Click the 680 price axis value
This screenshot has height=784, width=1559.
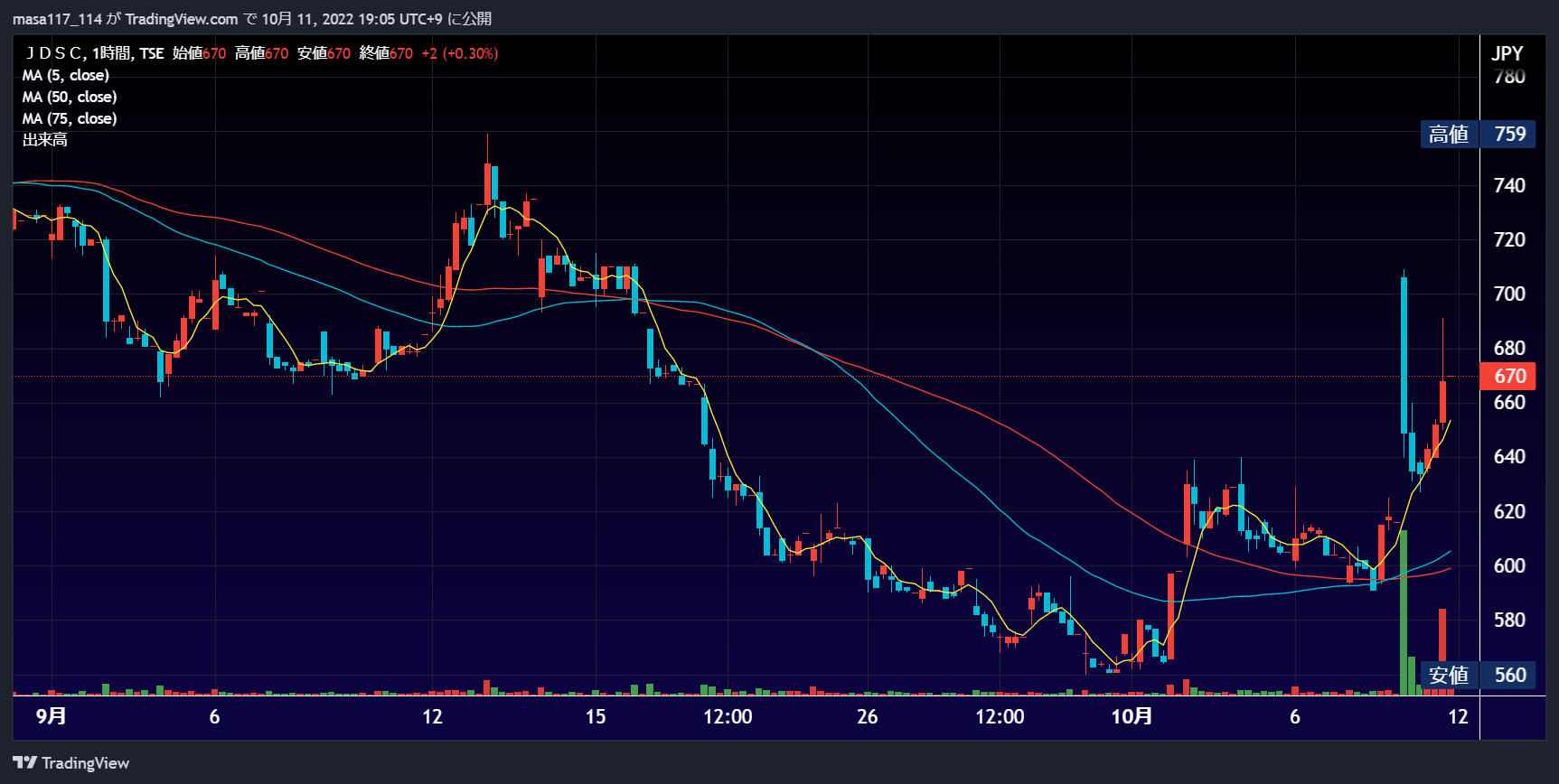pyautogui.click(x=1509, y=348)
